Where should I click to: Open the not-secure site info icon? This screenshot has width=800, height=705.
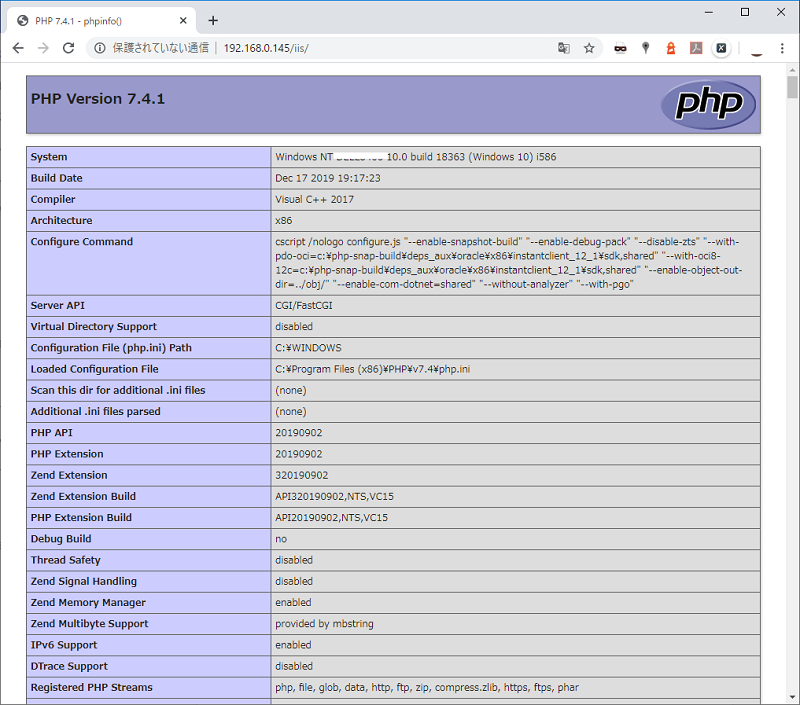[100, 48]
